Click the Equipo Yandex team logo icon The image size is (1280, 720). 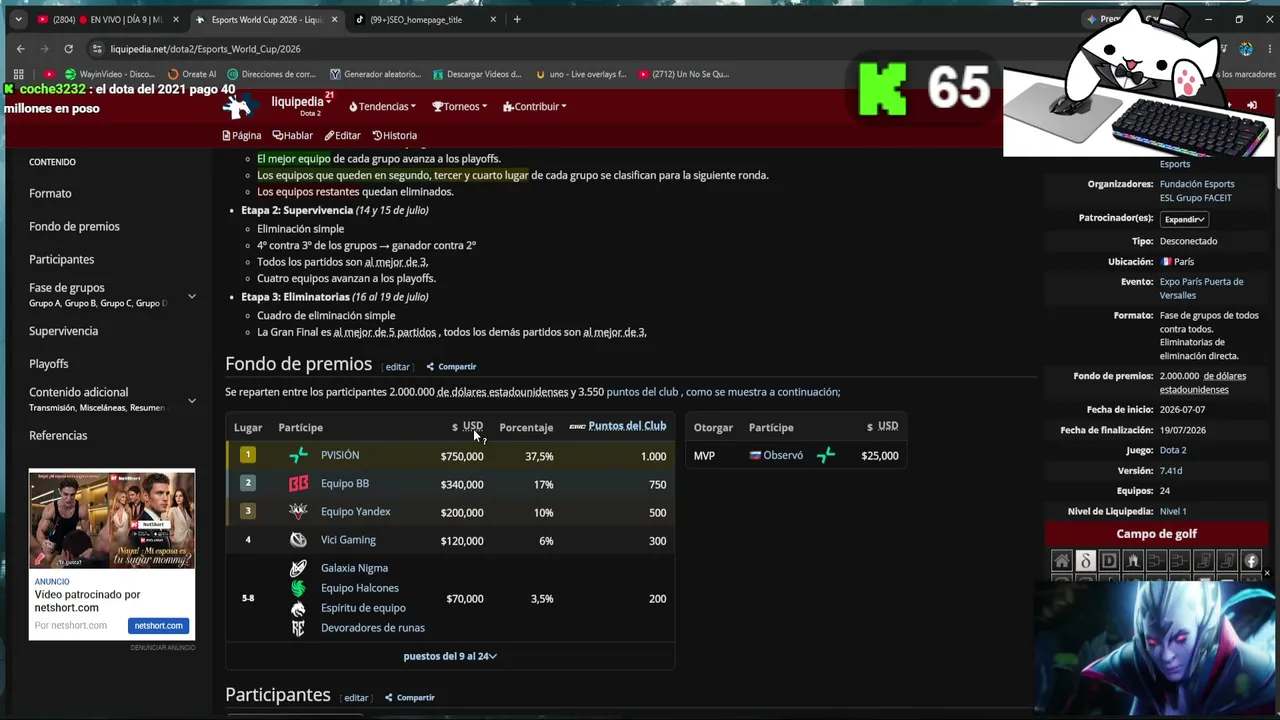pos(298,512)
